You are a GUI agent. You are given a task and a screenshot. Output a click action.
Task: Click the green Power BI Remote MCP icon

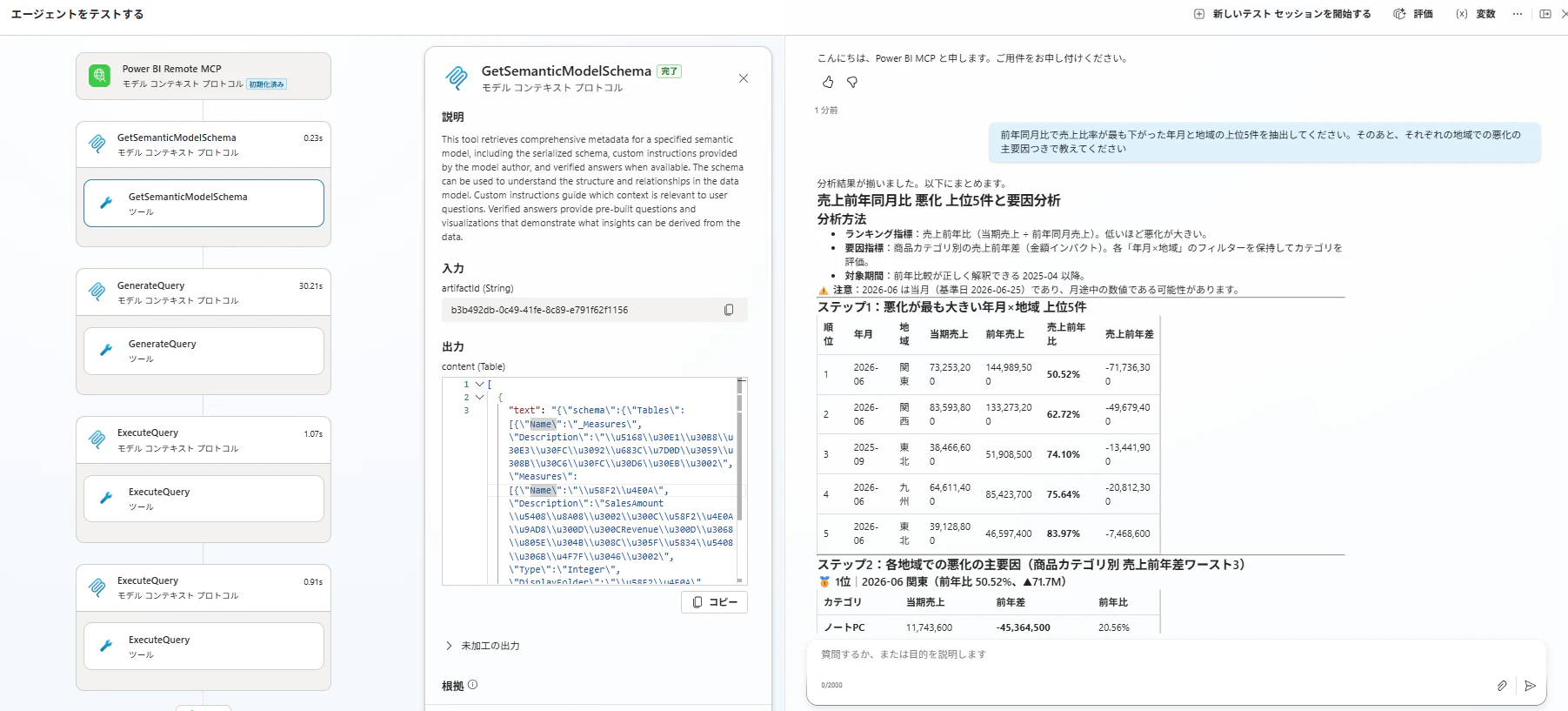(x=100, y=76)
